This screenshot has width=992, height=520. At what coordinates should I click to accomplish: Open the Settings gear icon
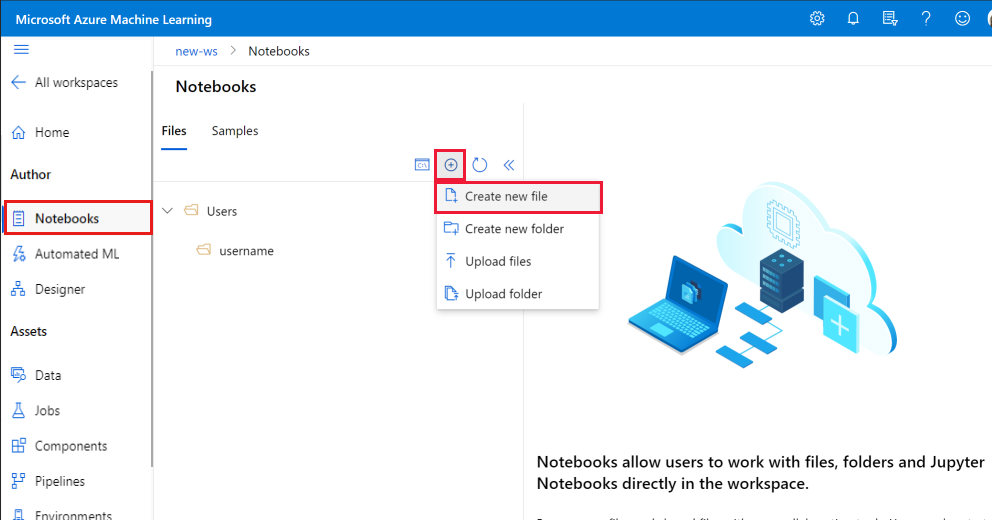[x=817, y=18]
